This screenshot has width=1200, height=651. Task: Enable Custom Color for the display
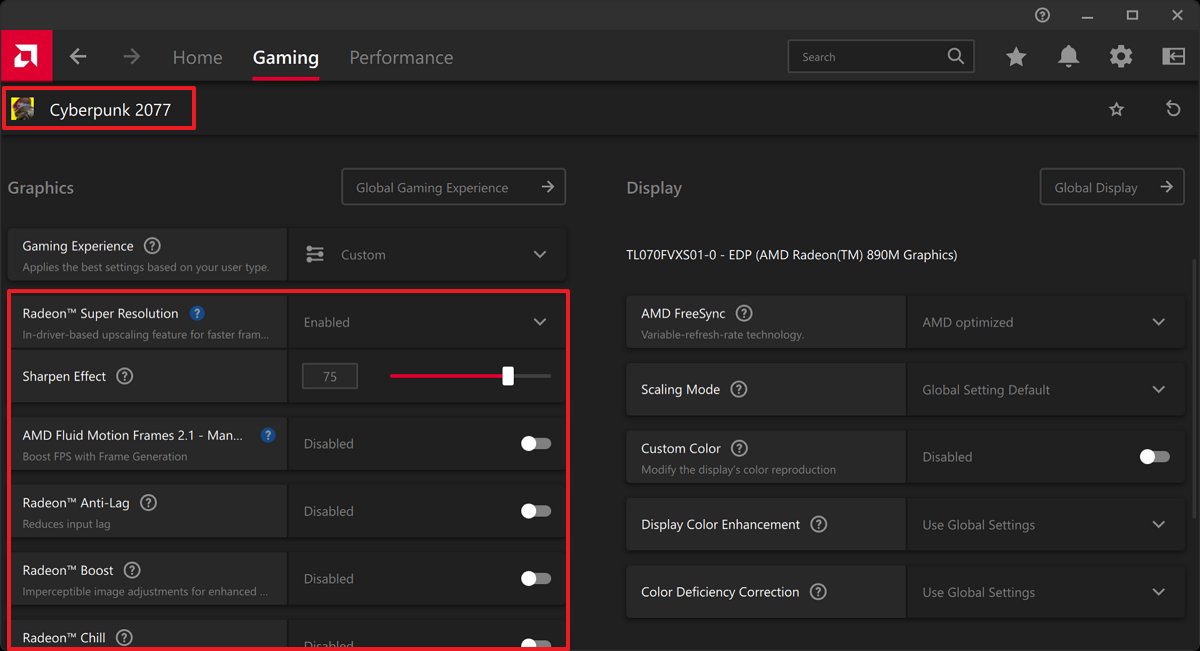[x=1153, y=456]
